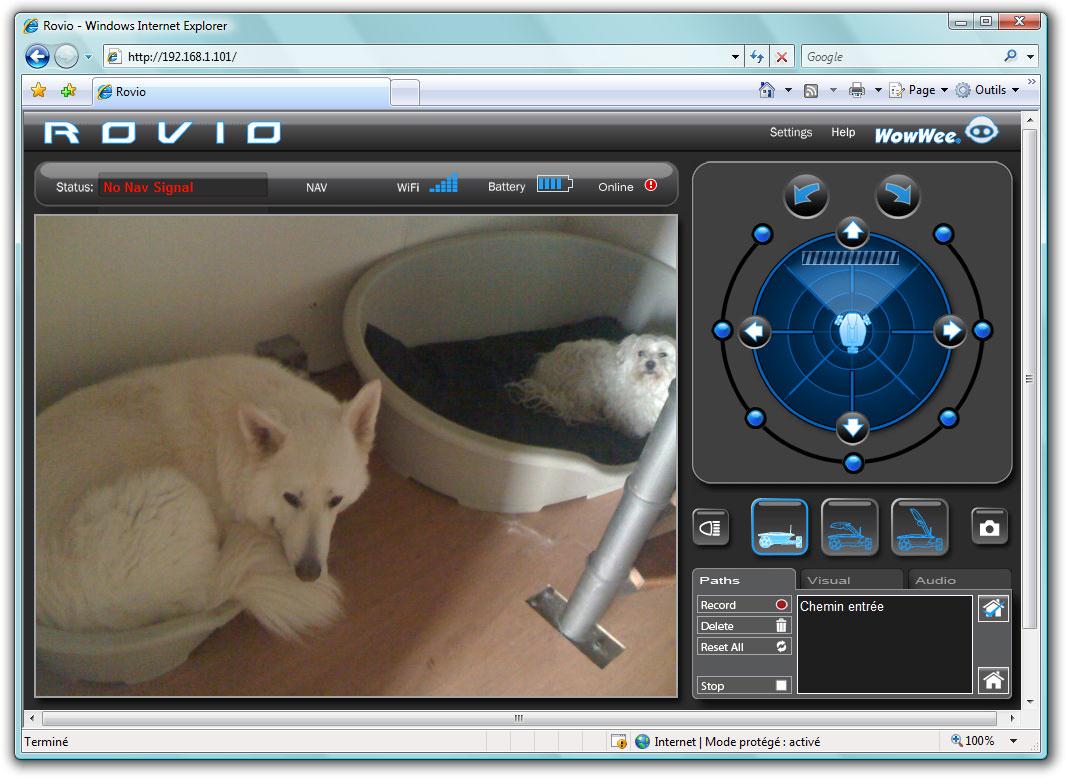Open the Page menu
This screenshot has height=778, width=1066.
[918, 90]
